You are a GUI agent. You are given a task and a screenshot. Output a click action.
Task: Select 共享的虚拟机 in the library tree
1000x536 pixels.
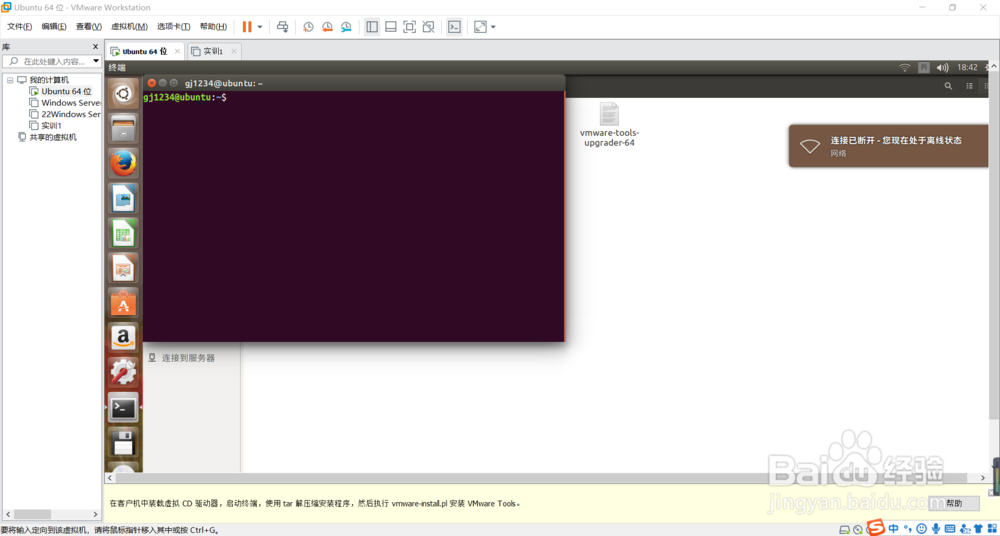(x=48, y=137)
